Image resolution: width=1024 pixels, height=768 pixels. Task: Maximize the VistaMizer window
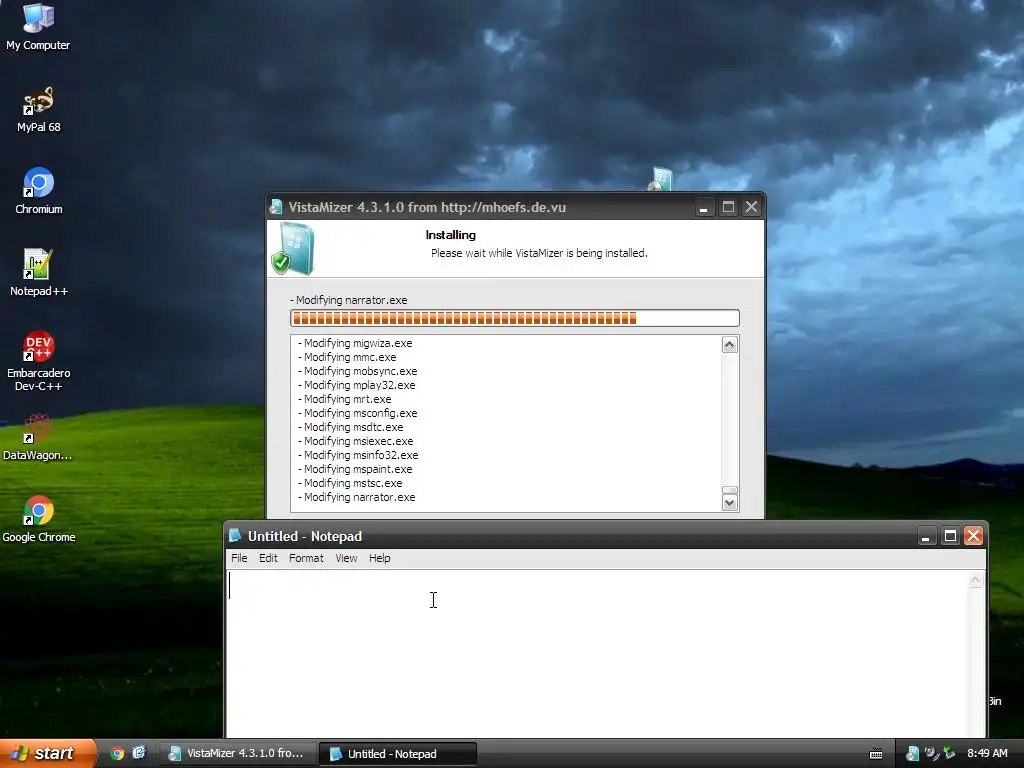(728, 208)
